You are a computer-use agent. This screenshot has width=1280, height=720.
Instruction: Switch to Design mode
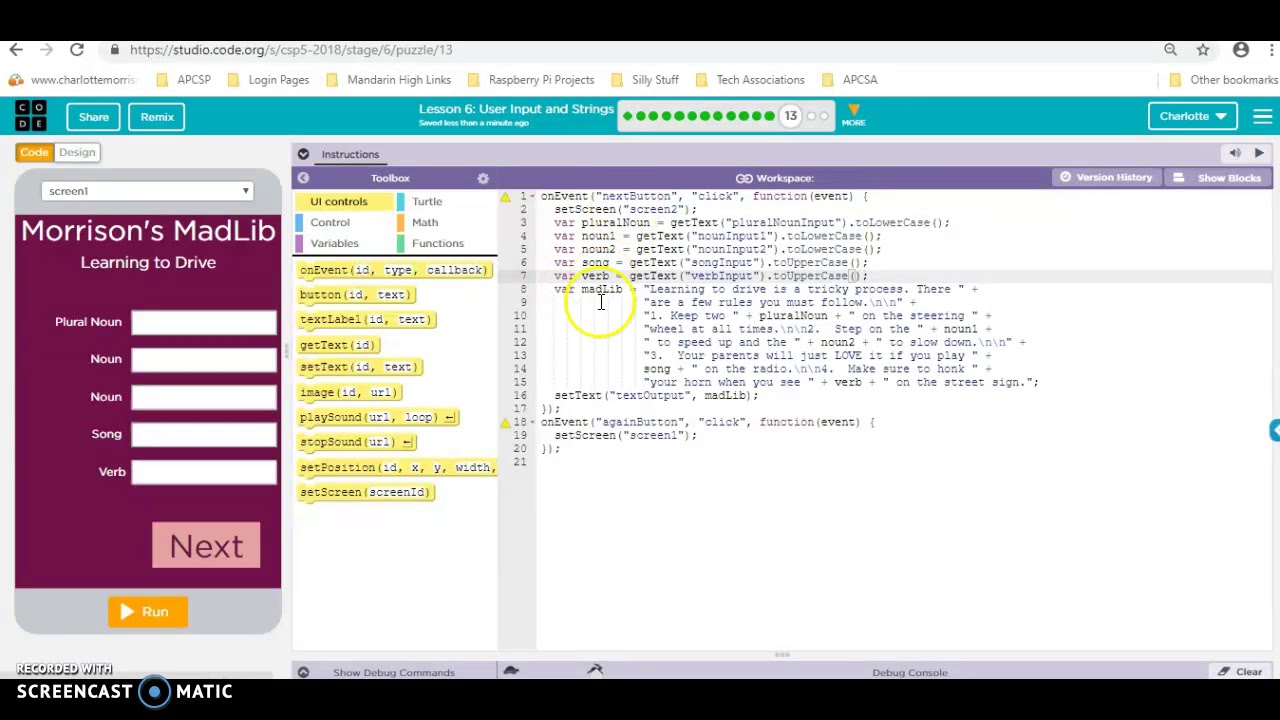point(77,152)
